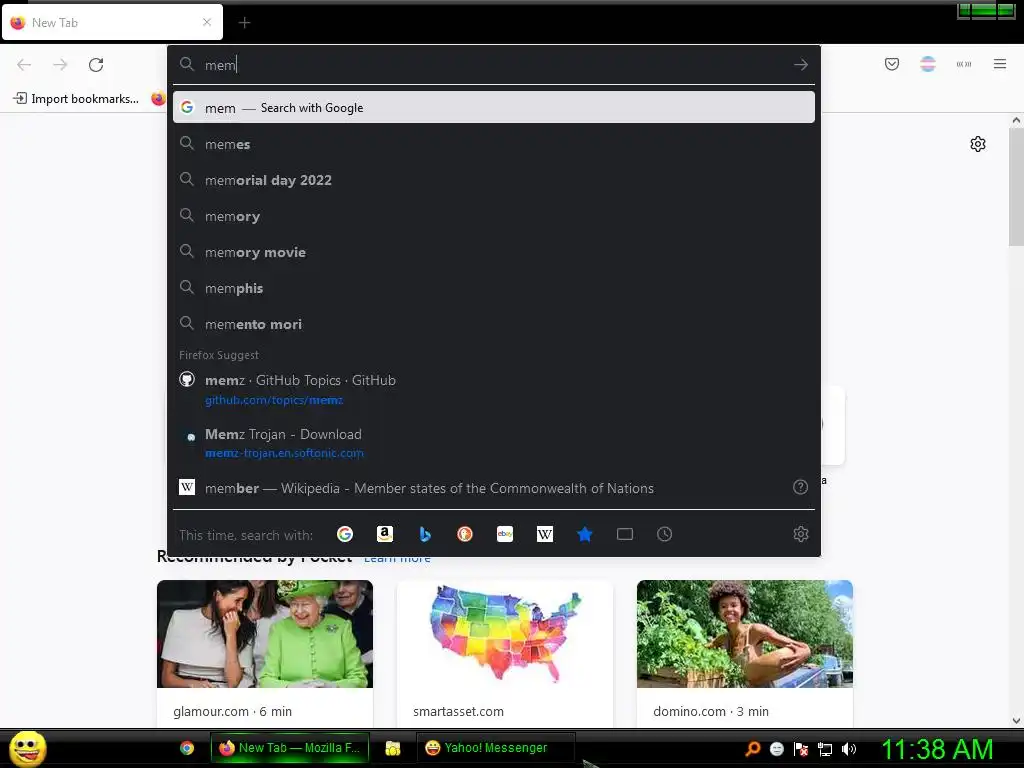Click scrollbar up arrow at page top

point(1016,120)
